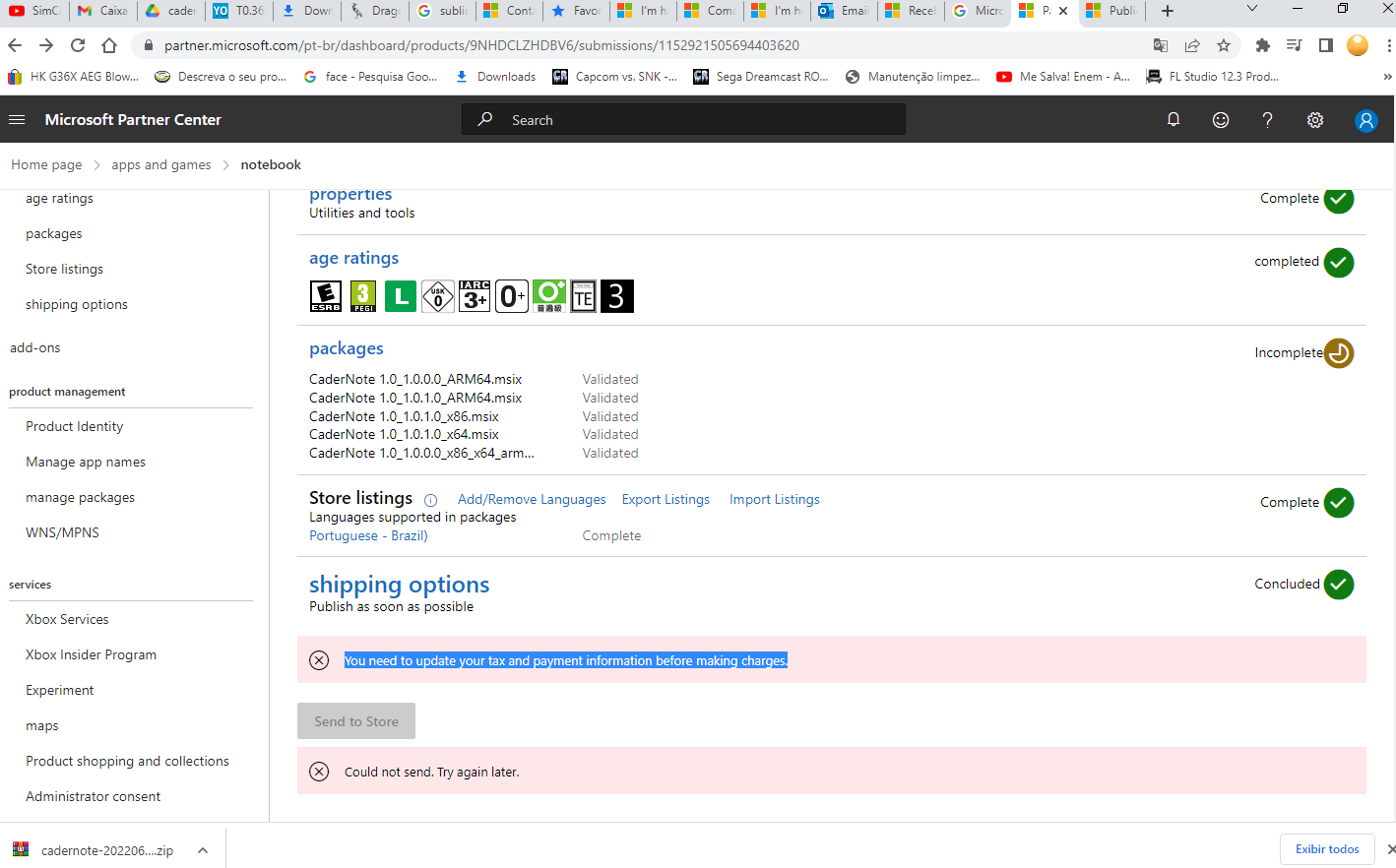
Task: Open Partner Center help via question mark icon
Action: (1267, 119)
